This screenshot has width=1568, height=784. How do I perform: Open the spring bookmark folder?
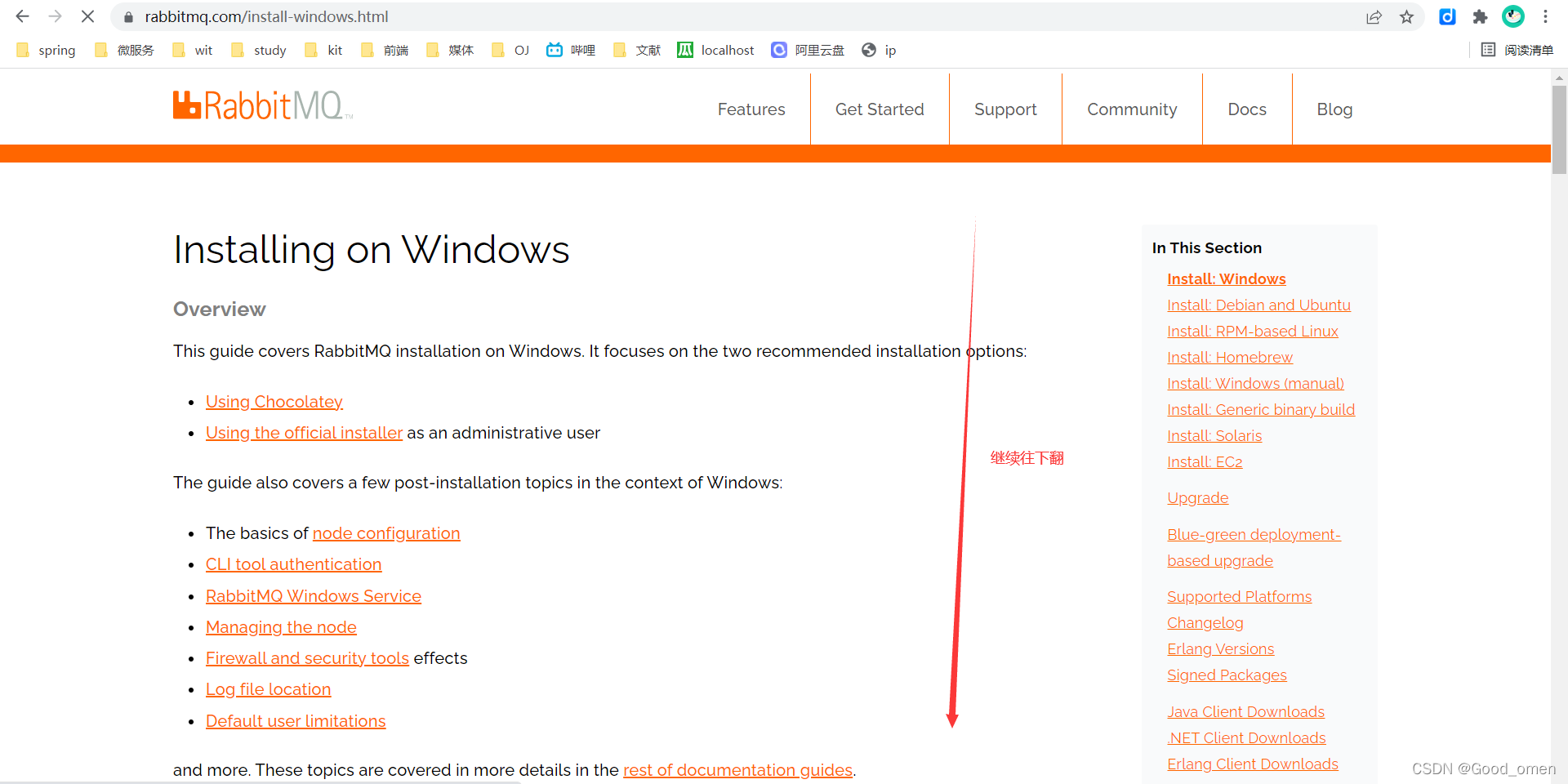point(46,50)
